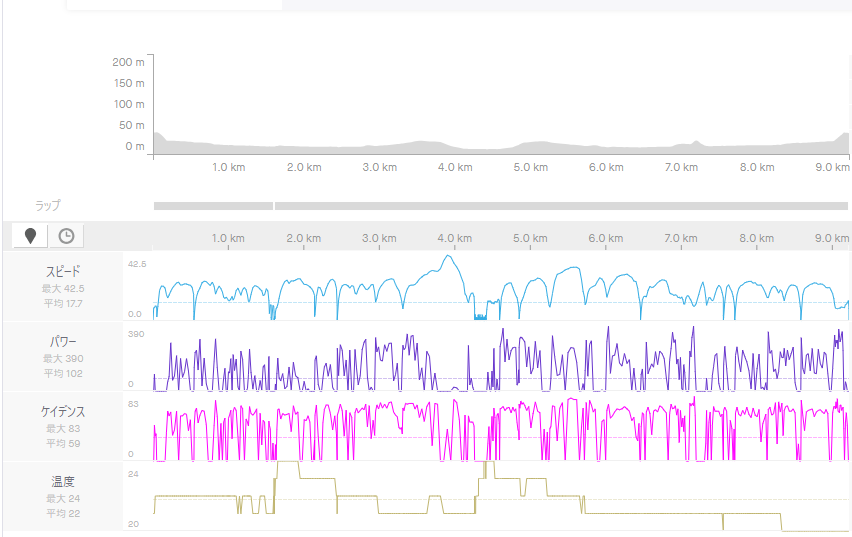Click the 150 m elevation axis label
Screen dimensions: 852x537
point(129,83)
